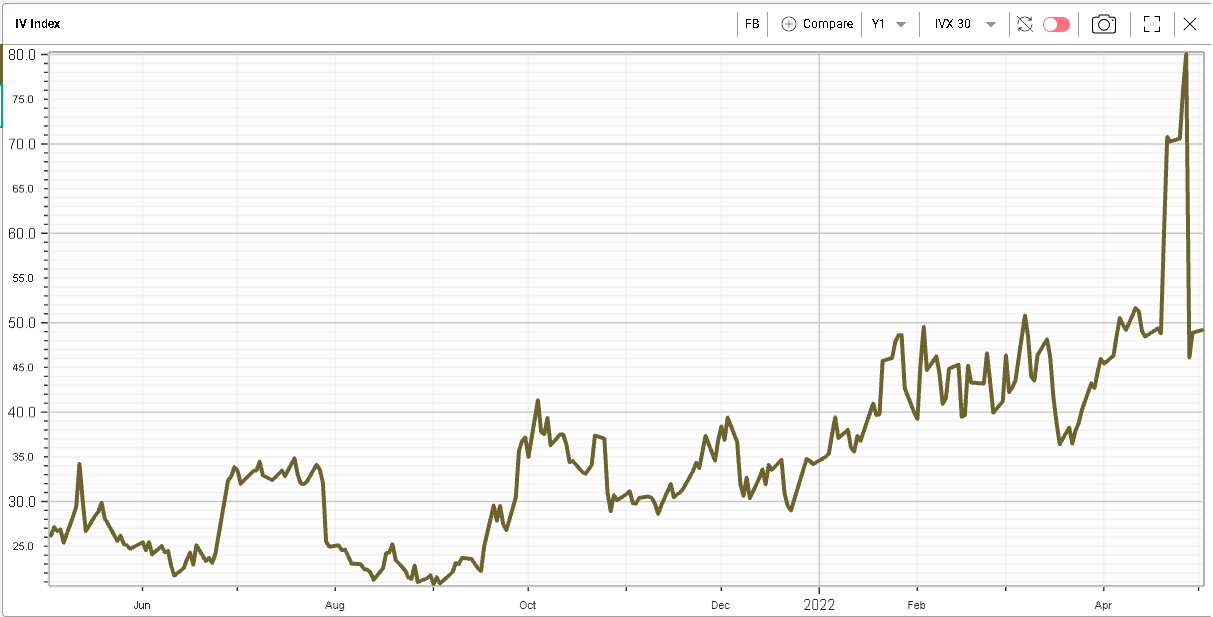
Task: Open the Compare instrument option
Action: (x=816, y=24)
